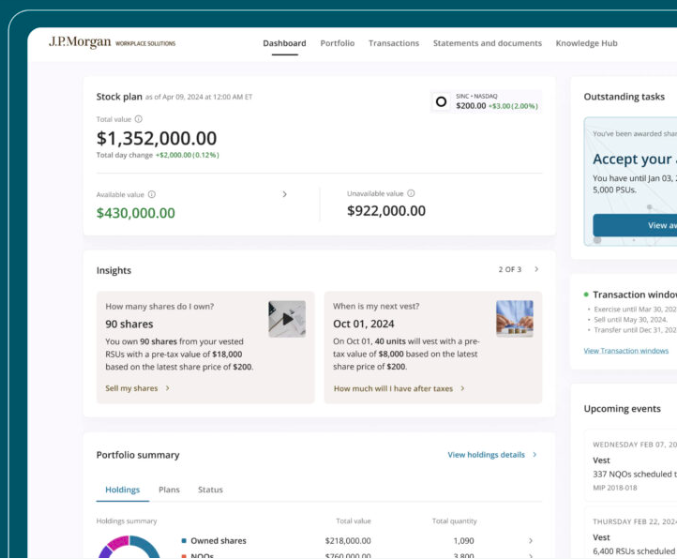
Task: Click chevron after 'after taxes' link
Action: pyautogui.click(x=462, y=388)
